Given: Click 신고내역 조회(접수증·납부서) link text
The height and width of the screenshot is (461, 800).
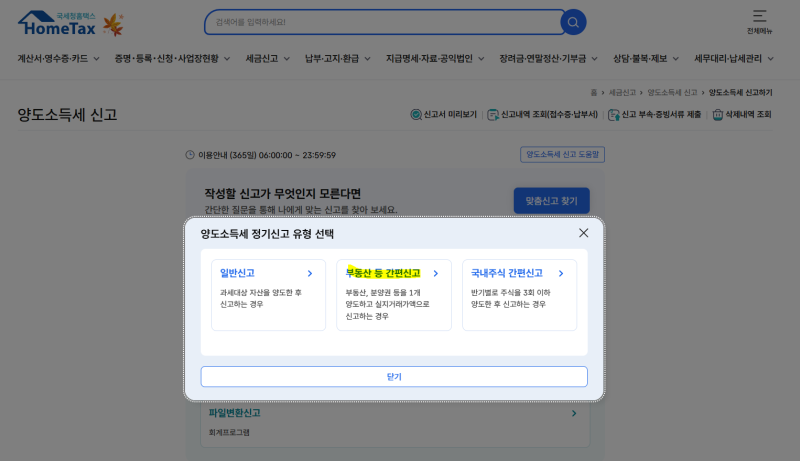Looking at the screenshot, I should coord(549,115).
